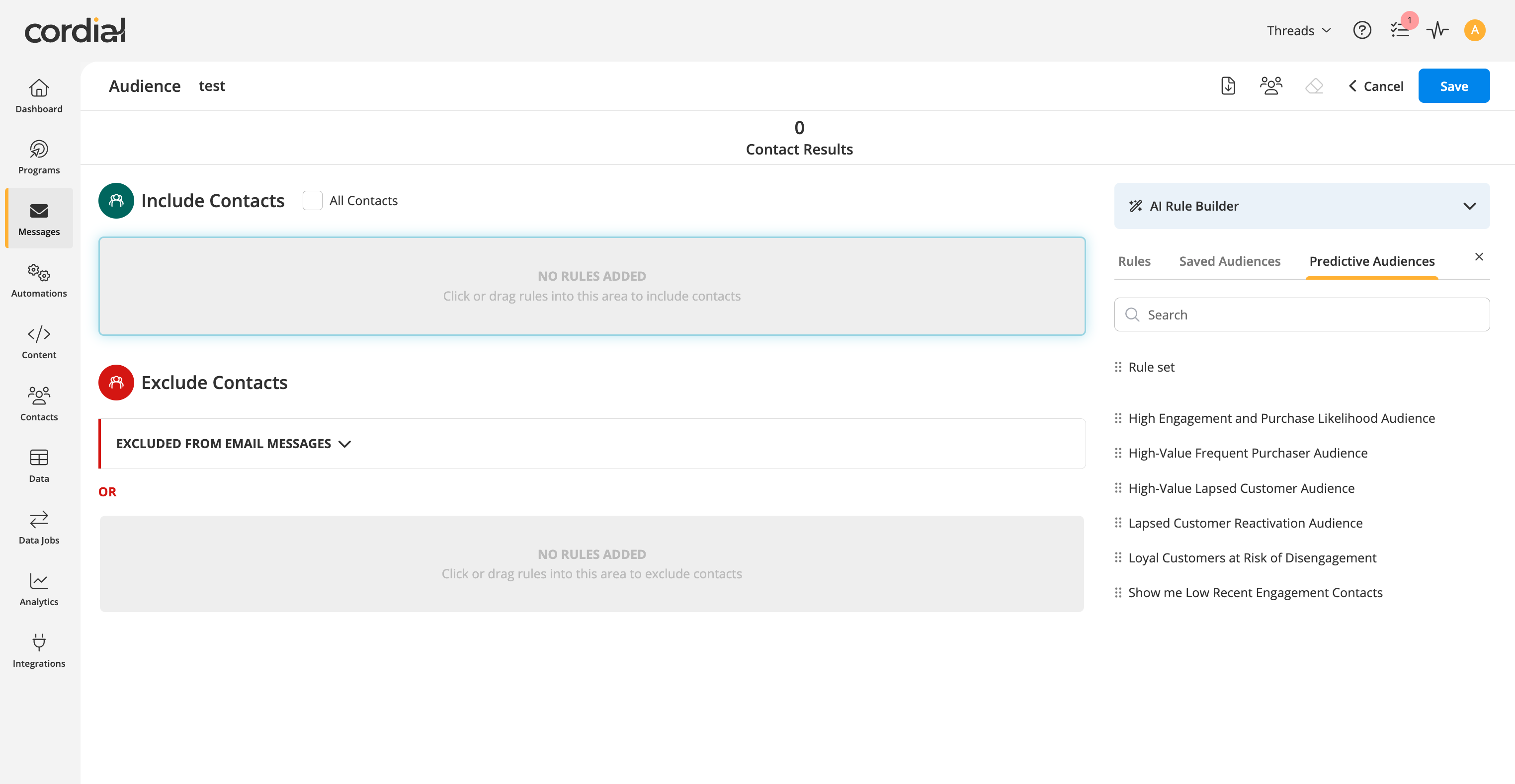Click the red OR operator label

click(107, 492)
